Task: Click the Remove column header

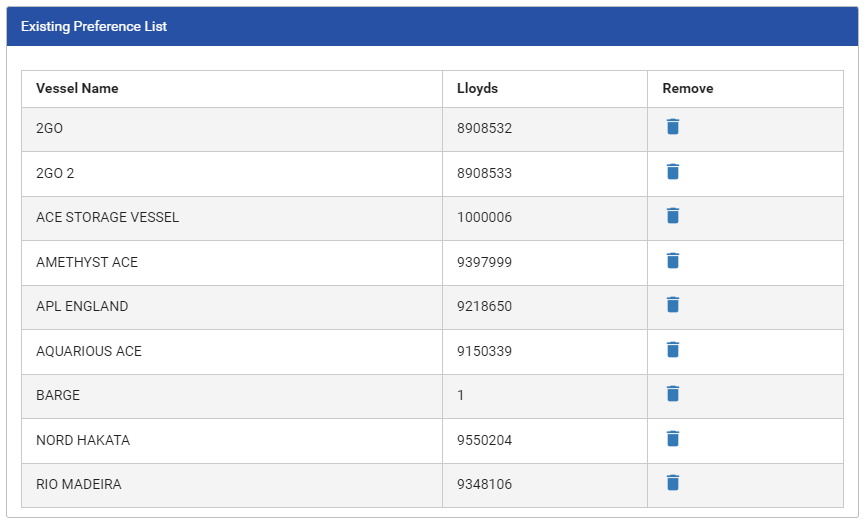Action: 688,88
